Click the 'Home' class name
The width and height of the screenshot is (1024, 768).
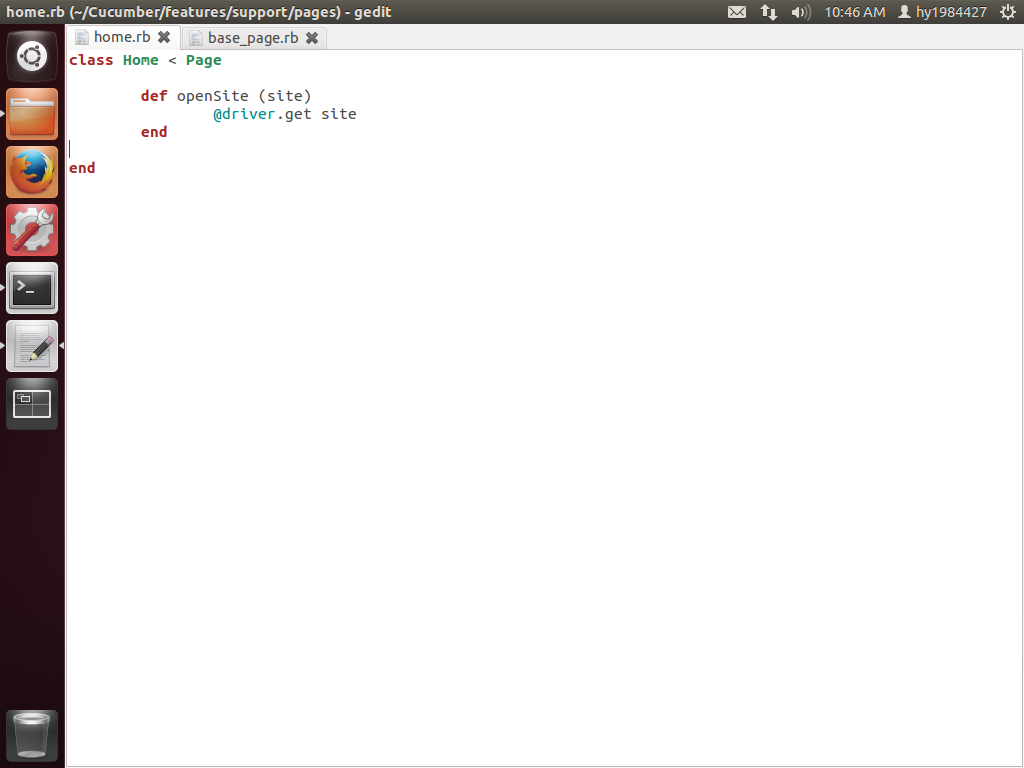pyautogui.click(x=140, y=60)
